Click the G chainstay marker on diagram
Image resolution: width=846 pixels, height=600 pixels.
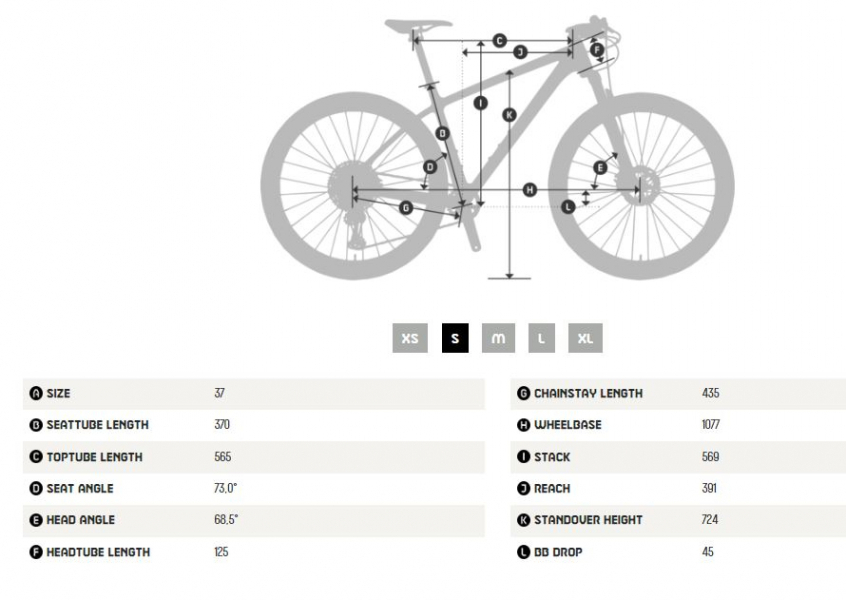click(405, 207)
